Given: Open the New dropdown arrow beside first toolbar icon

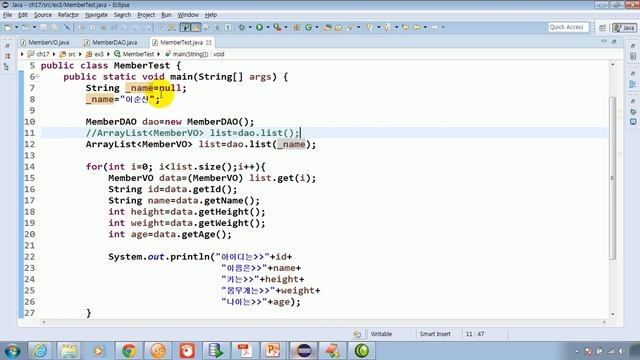Looking at the screenshot, I should click(x=16, y=27).
